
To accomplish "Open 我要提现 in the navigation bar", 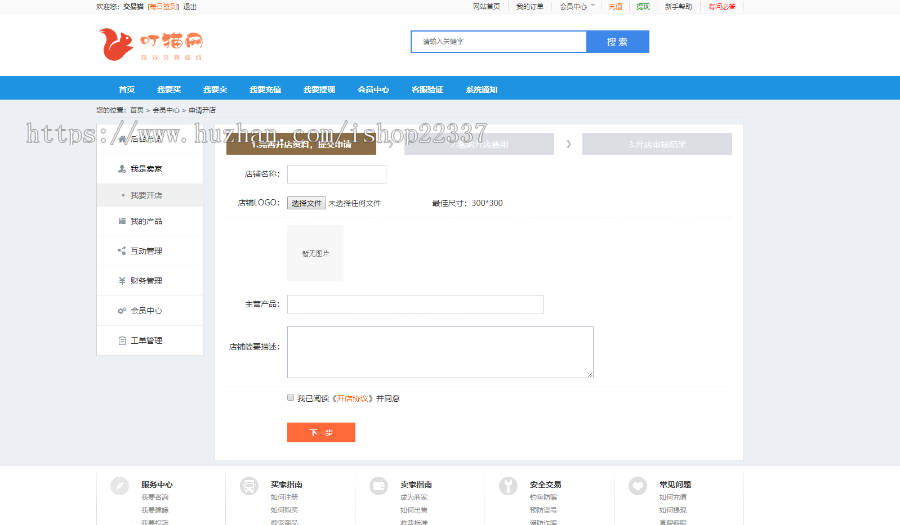I will click(319, 90).
